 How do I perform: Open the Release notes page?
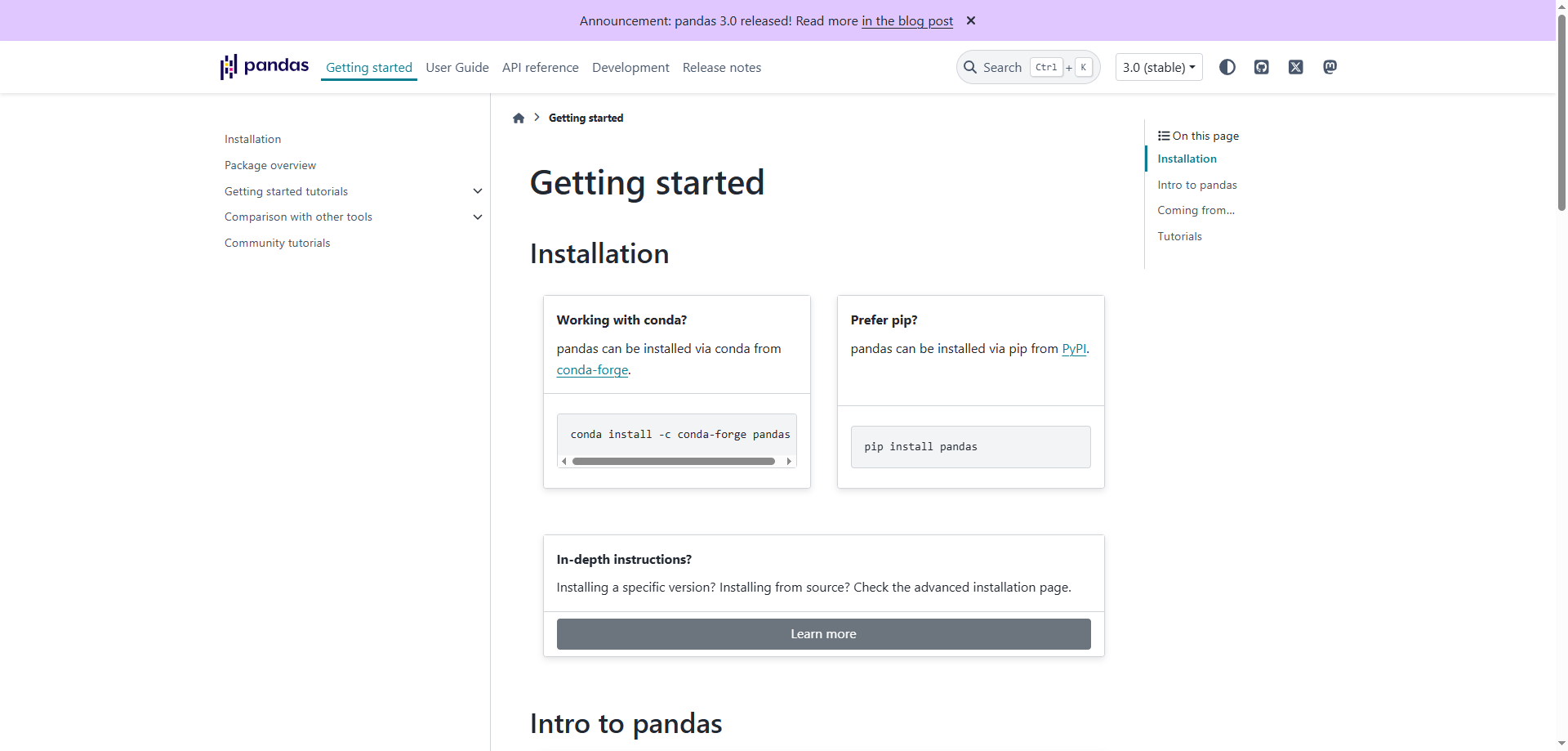pyautogui.click(x=721, y=67)
